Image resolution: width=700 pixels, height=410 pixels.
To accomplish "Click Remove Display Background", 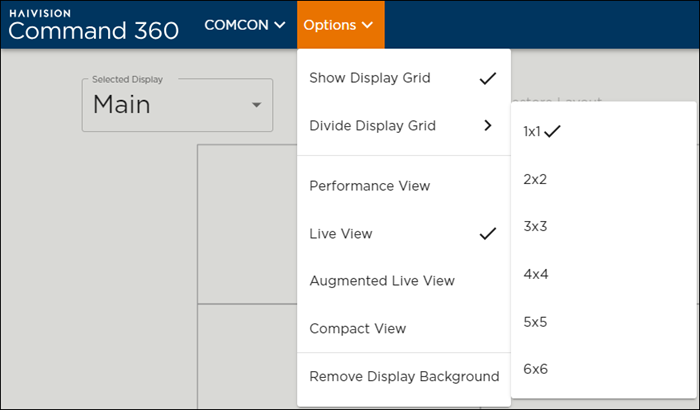I will pyautogui.click(x=403, y=377).
